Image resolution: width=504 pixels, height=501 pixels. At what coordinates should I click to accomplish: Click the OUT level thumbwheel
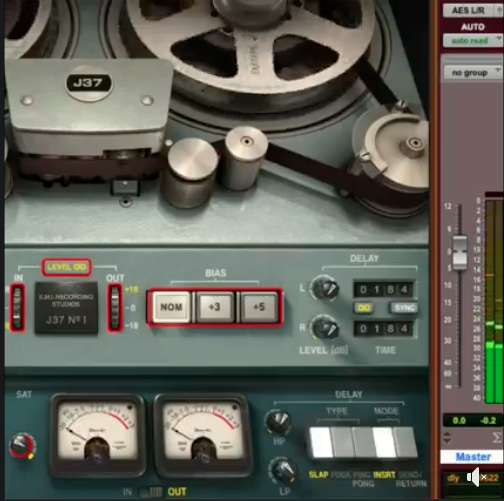point(115,307)
